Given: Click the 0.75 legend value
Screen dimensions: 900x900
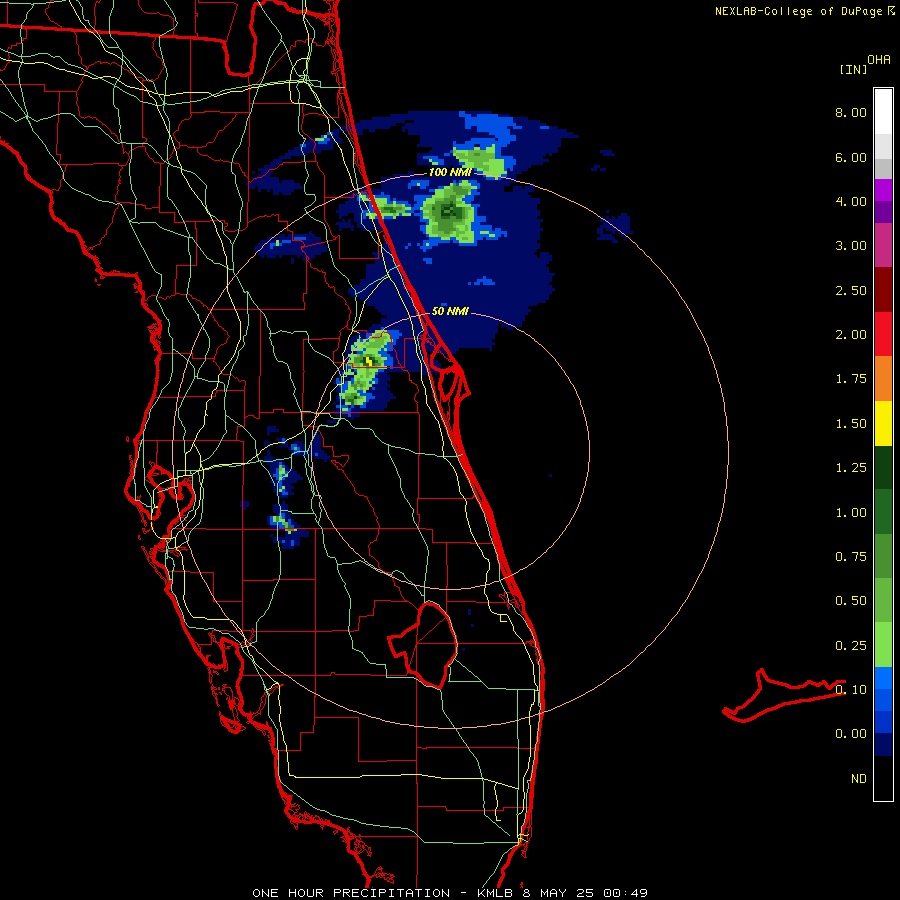Looking at the screenshot, I should pos(851,557).
